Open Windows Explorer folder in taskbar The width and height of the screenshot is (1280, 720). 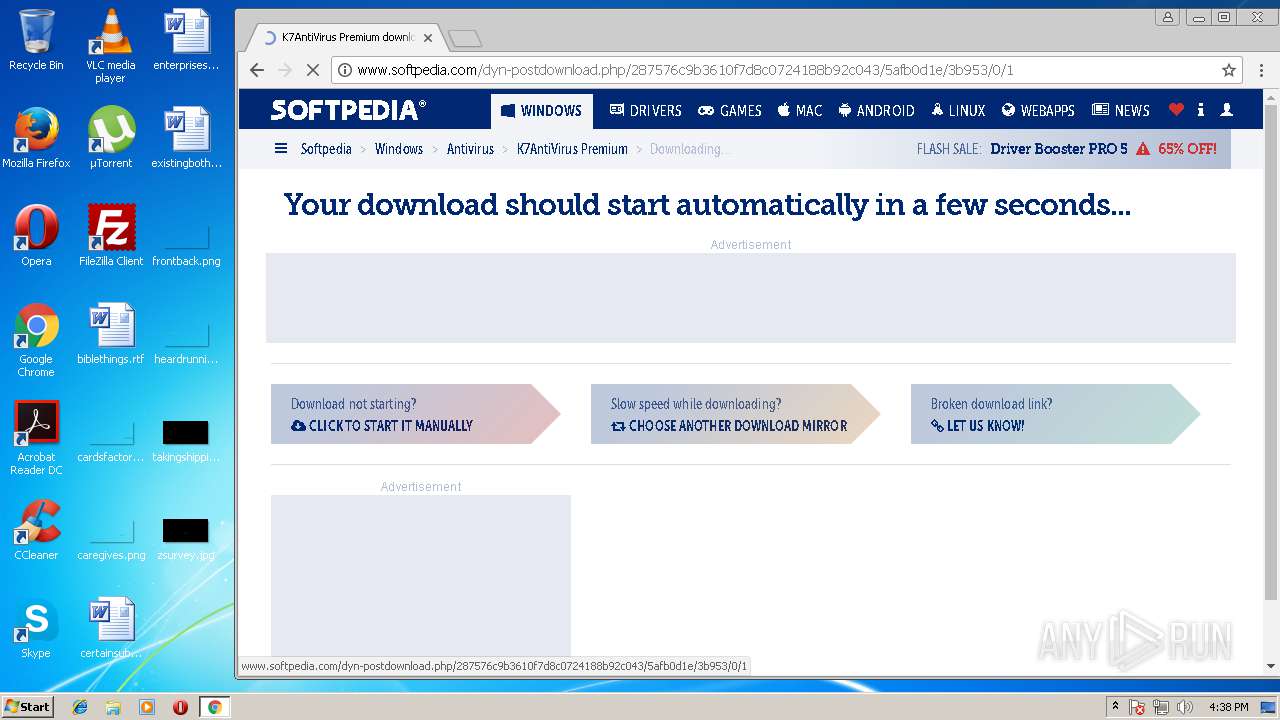[113, 707]
